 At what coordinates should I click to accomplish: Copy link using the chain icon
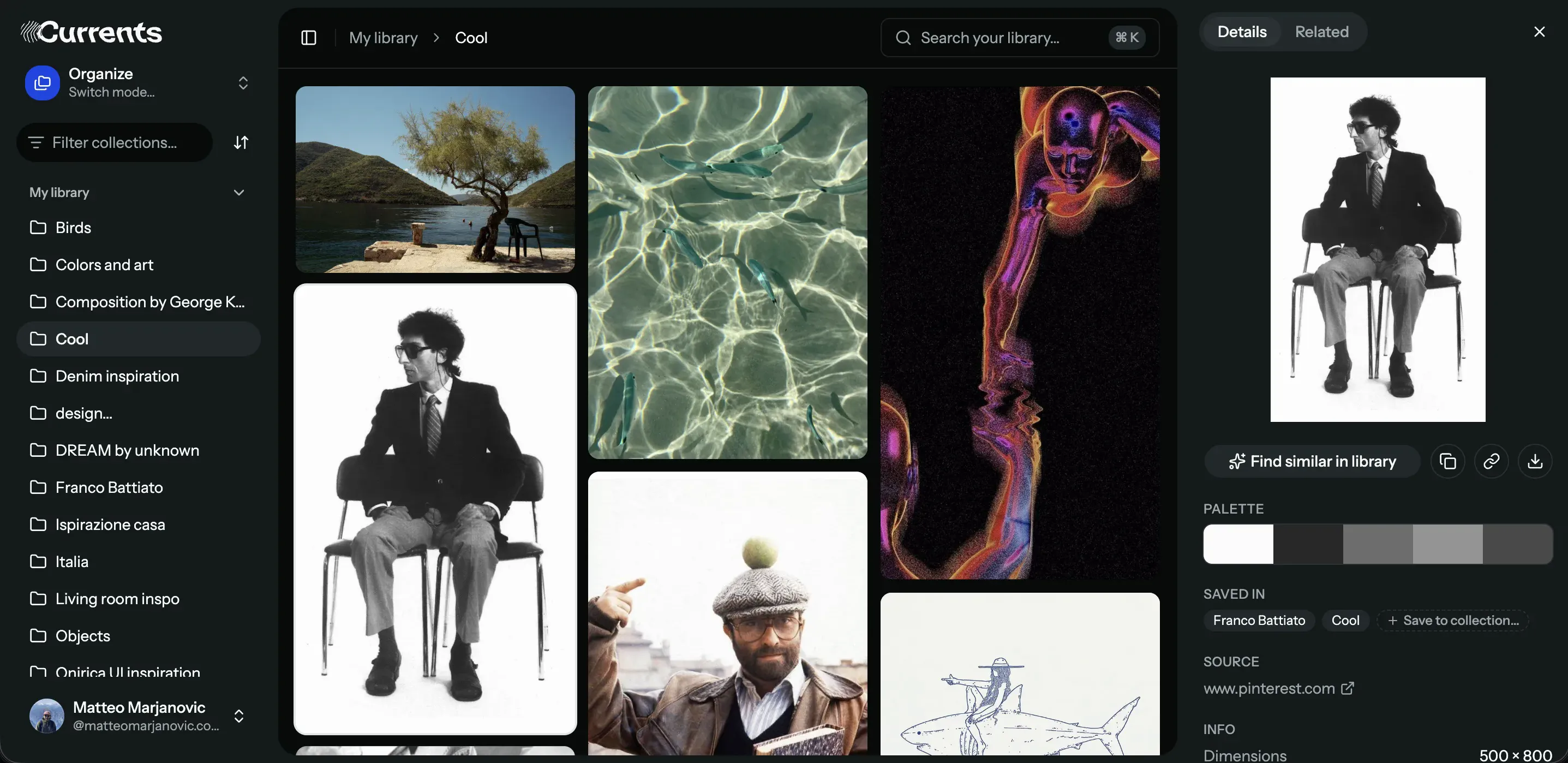tap(1491, 462)
